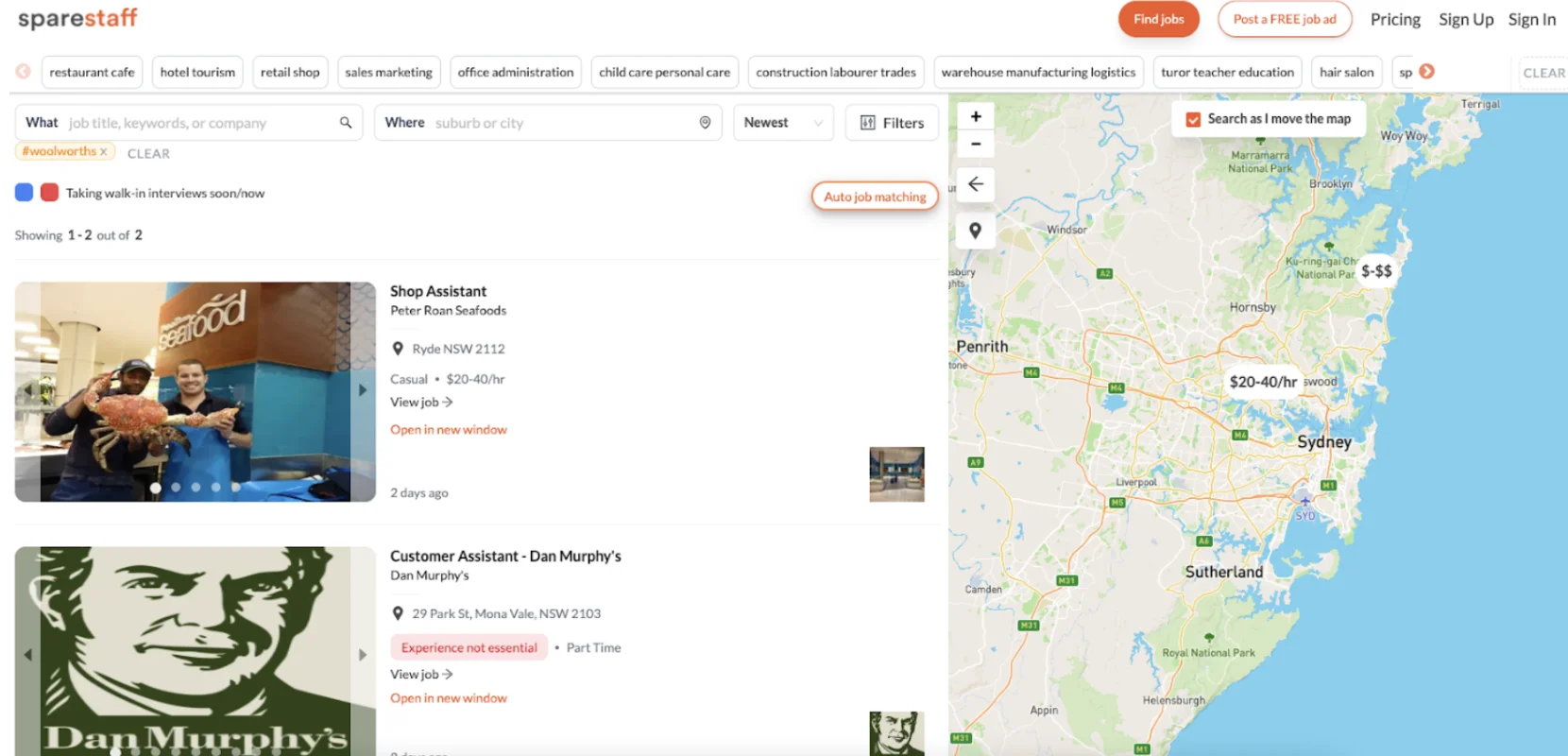This screenshot has width=1568, height=756.
Task: Click the map back arrow button
Action: (x=976, y=184)
